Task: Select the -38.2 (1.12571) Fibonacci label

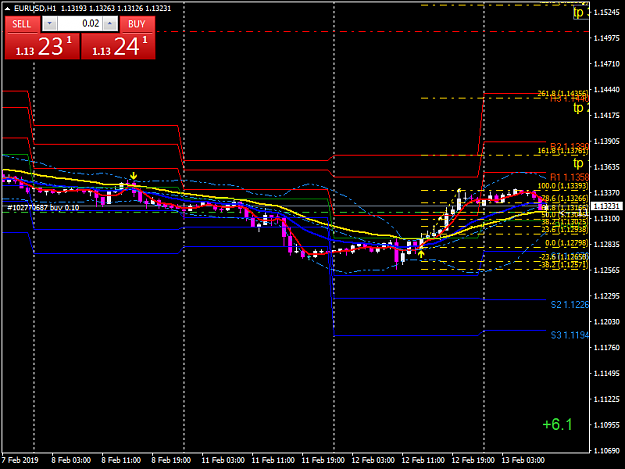Action: click(x=563, y=265)
